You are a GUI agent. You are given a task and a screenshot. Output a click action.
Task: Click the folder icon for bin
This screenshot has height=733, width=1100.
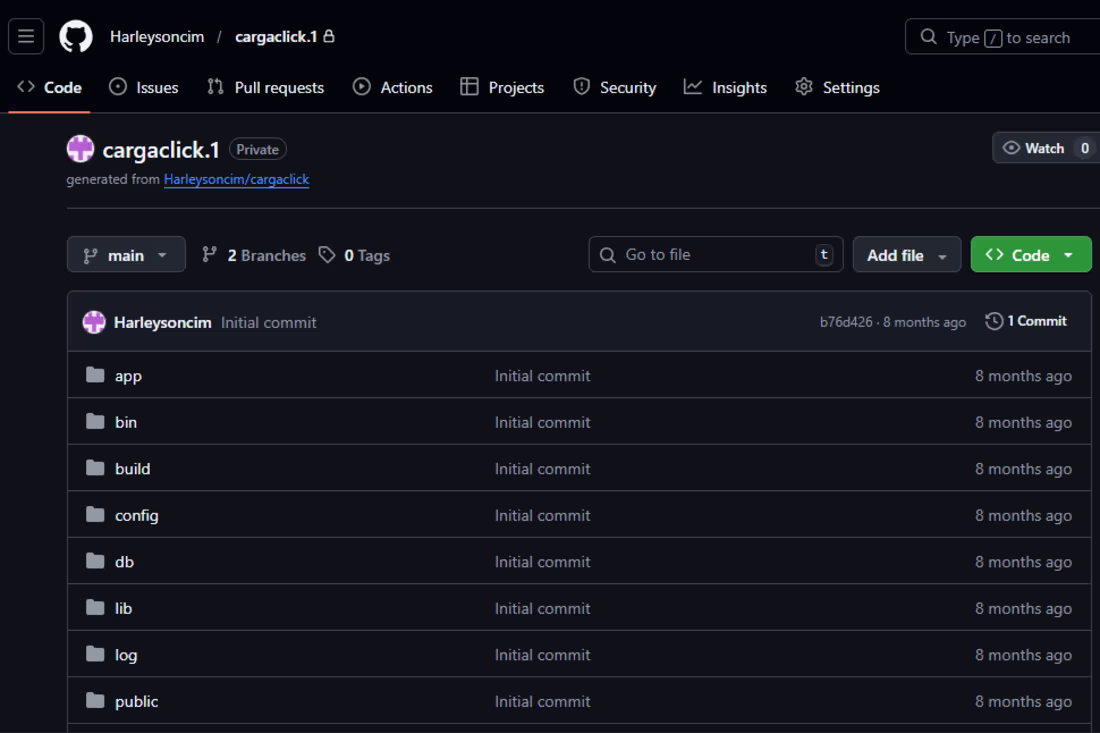tap(95, 422)
